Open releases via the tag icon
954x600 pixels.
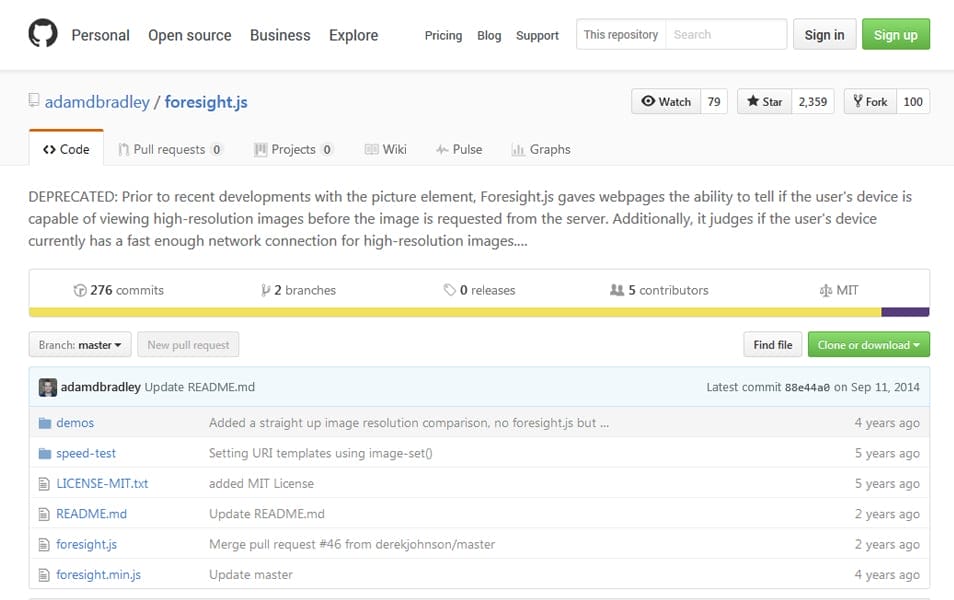449,290
